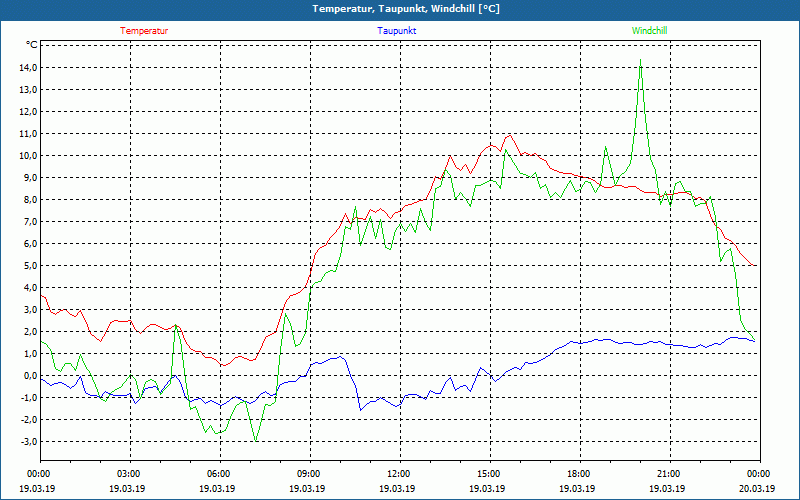The height and width of the screenshot is (500, 800).
Task: Click the 20.03.19 date label
Action: pyautogui.click(x=757, y=488)
